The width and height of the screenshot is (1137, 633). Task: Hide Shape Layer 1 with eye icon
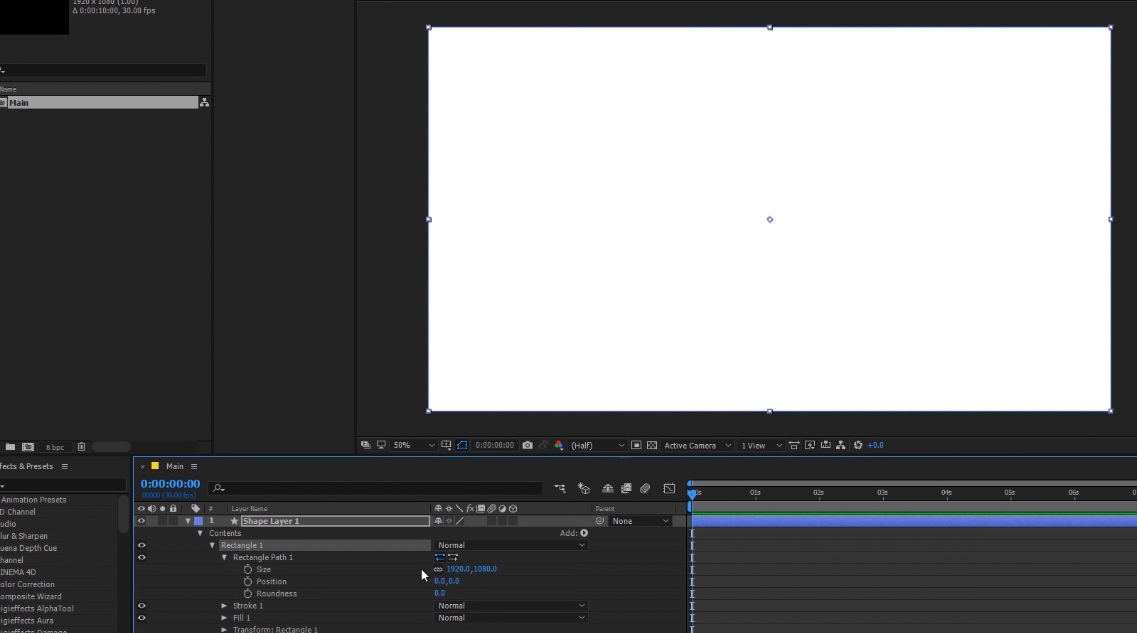(141, 521)
